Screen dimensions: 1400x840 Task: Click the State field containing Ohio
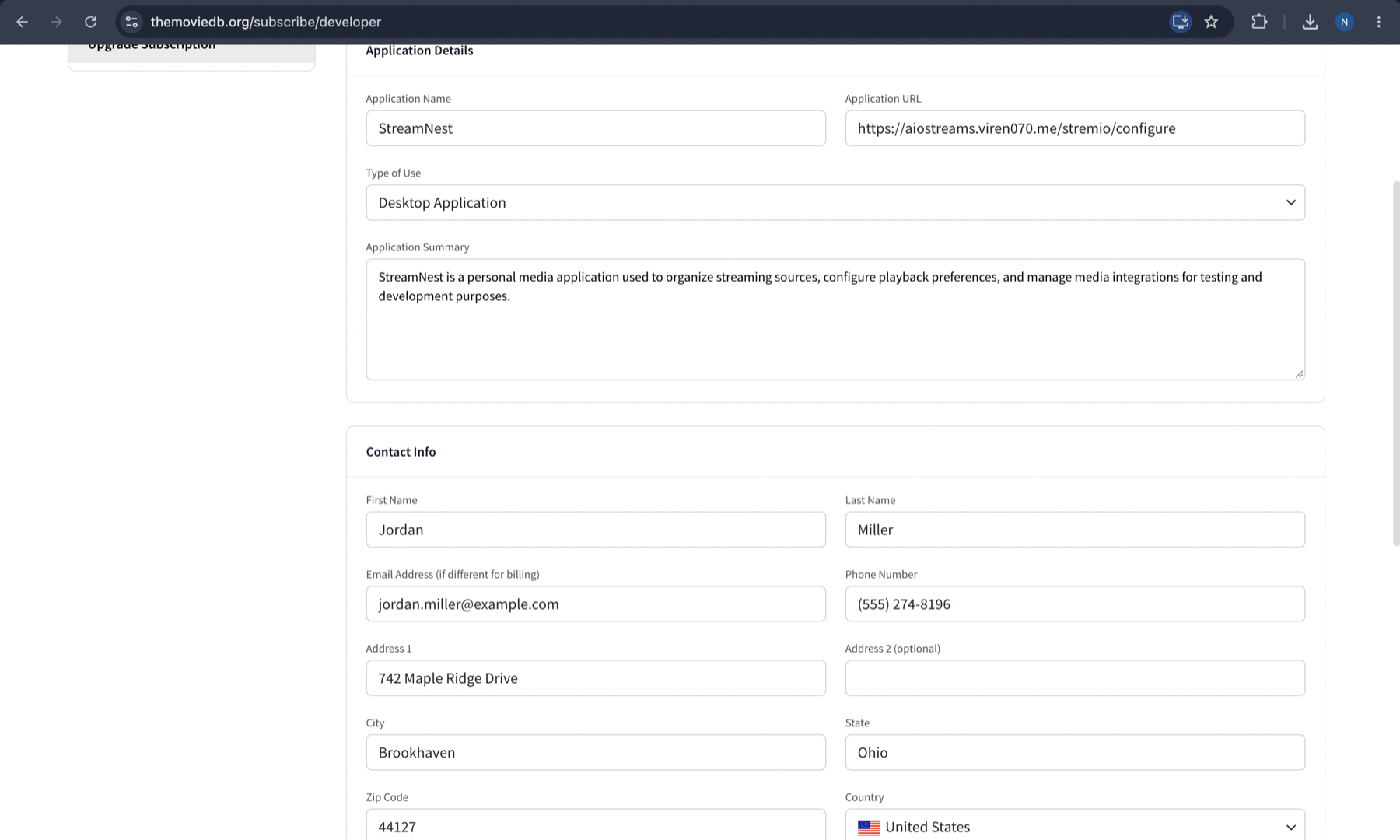click(x=1075, y=752)
